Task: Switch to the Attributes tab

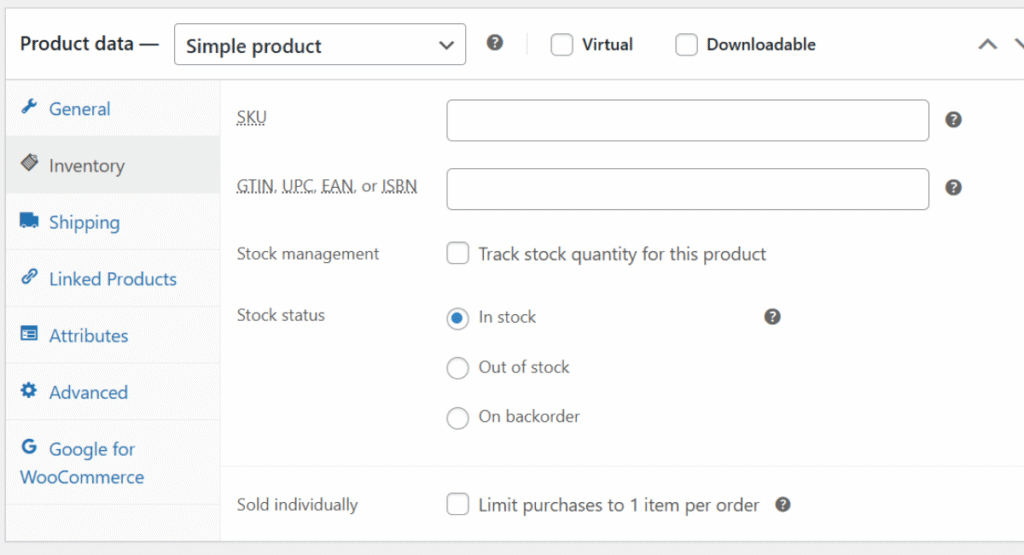Action: tap(88, 336)
